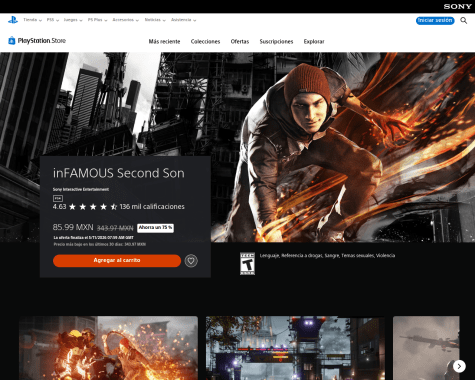Open the fiery character screenshot thumbnail
The width and height of the screenshot is (475, 380).
coord(108,348)
